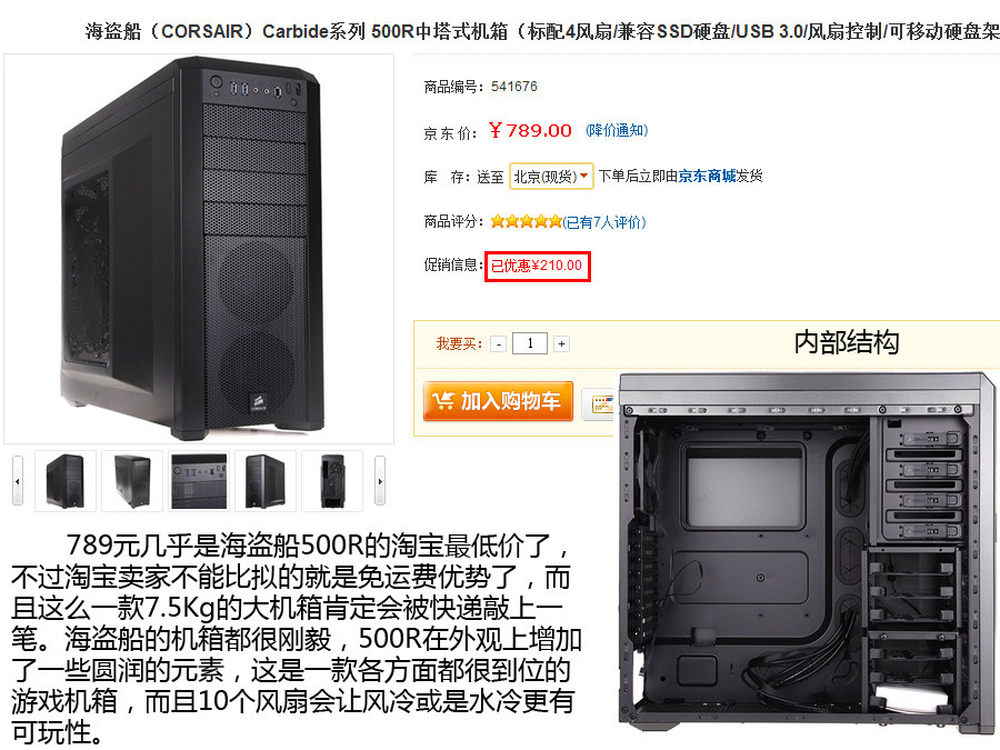Image resolution: width=1000 pixels, height=750 pixels.
Task: Click the partially hidden button beside the cart button
Action: 600,404
